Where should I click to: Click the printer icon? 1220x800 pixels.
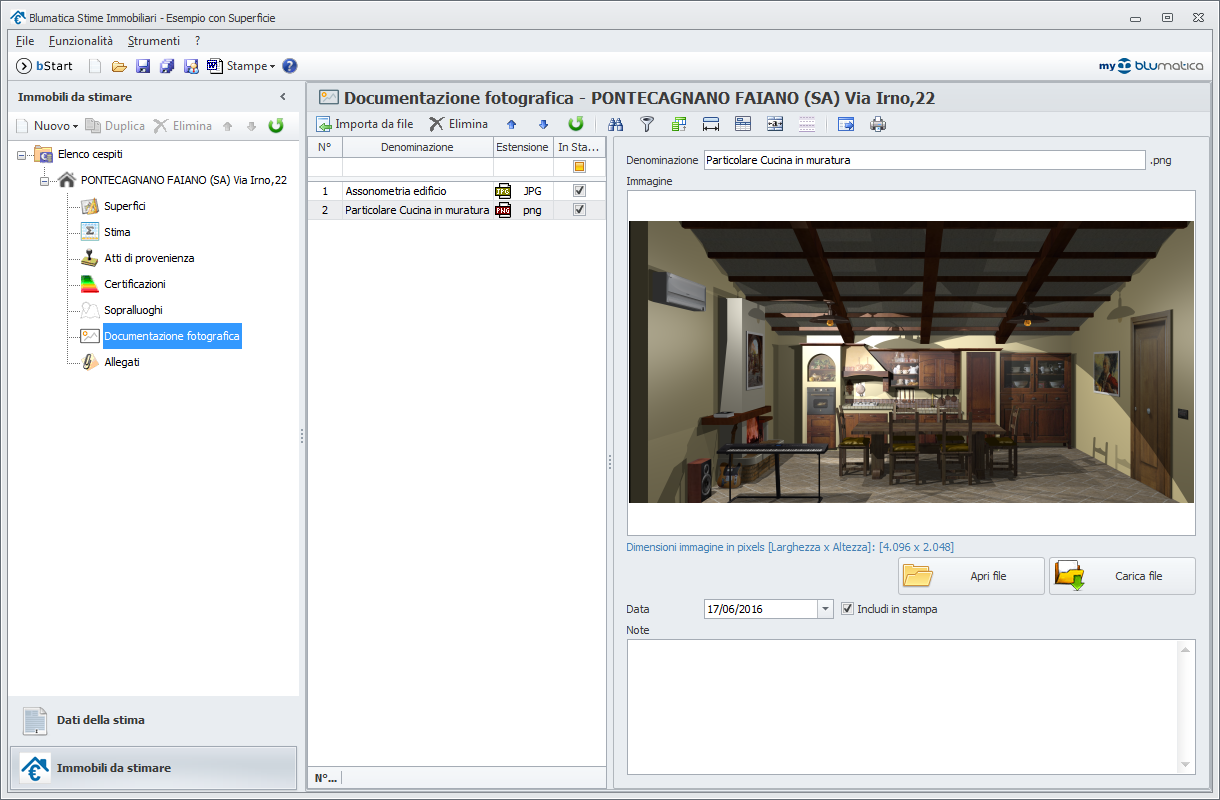coord(878,125)
